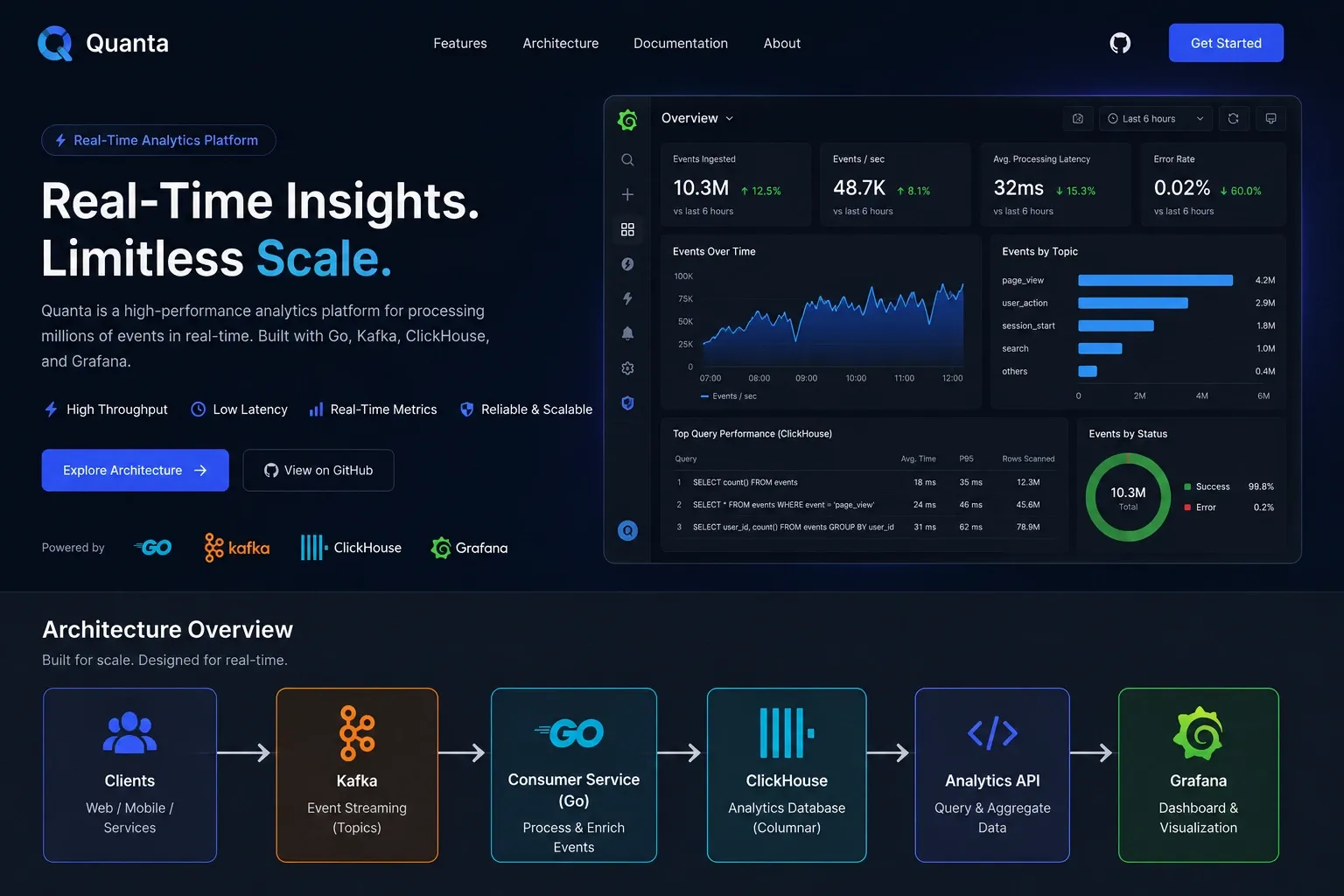Select the dashboards grid icon in sidebar
The width and height of the screenshot is (1344, 896).
tap(627, 229)
